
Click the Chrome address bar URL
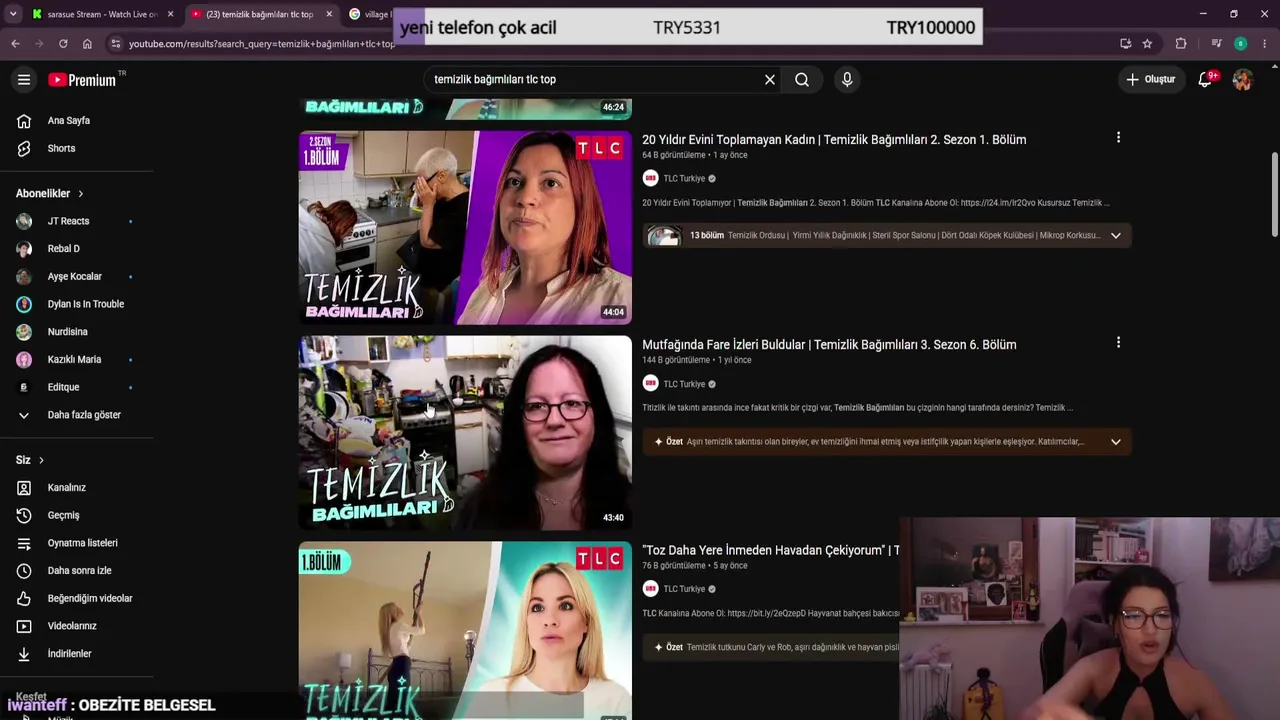pyautogui.click(x=262, y=44)
